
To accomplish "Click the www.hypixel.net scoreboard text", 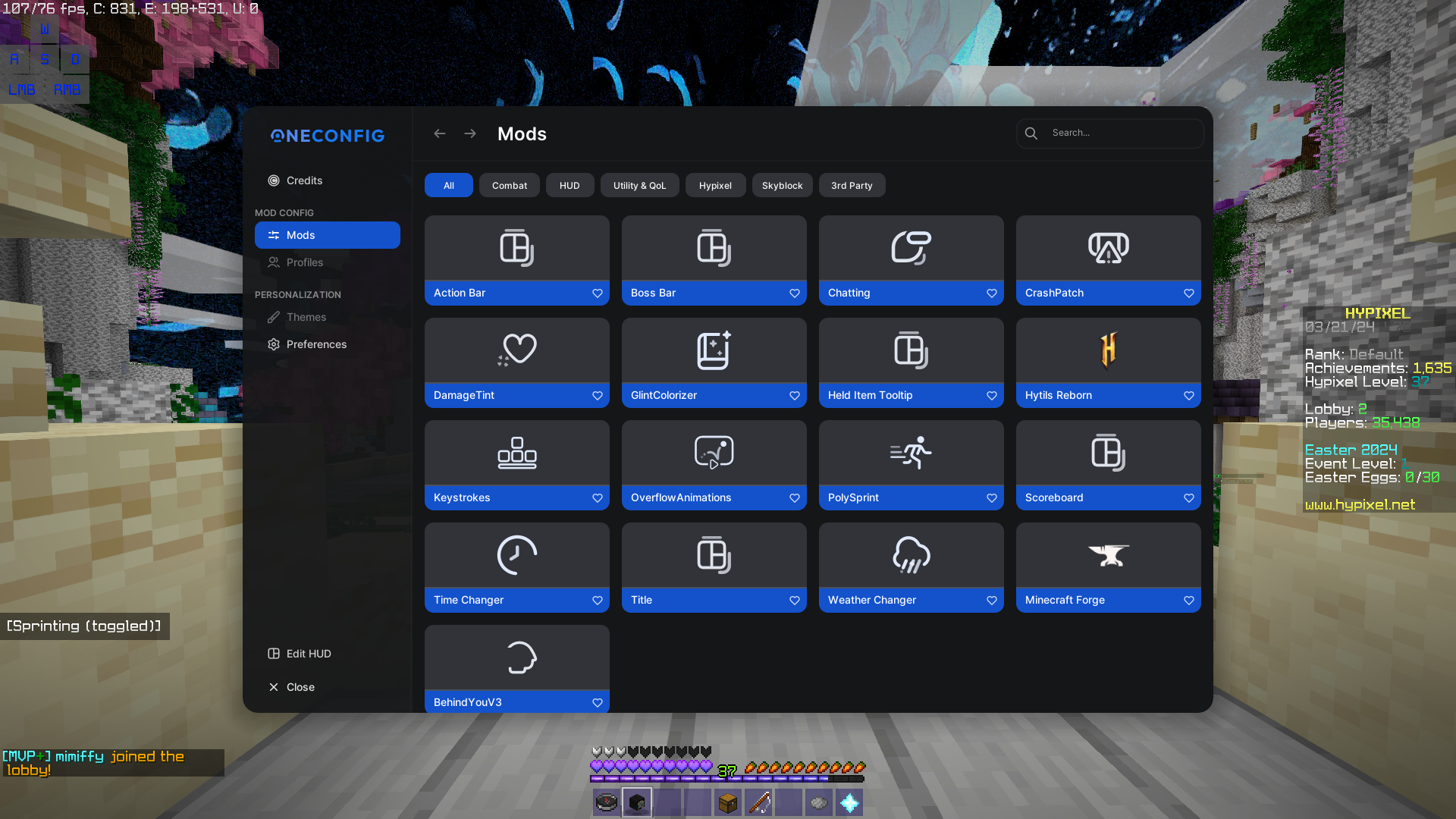I will click(x=1360, y=505).
